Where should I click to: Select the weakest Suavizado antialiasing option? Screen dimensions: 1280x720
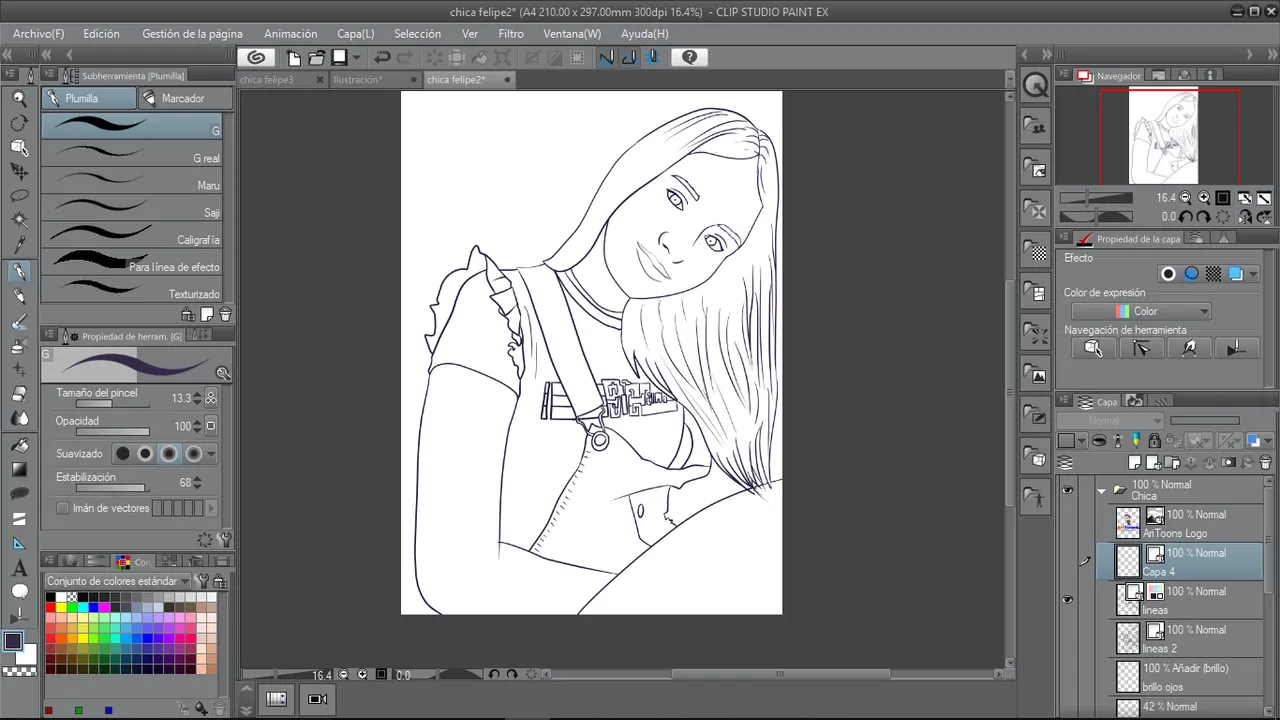click(122, 454)
